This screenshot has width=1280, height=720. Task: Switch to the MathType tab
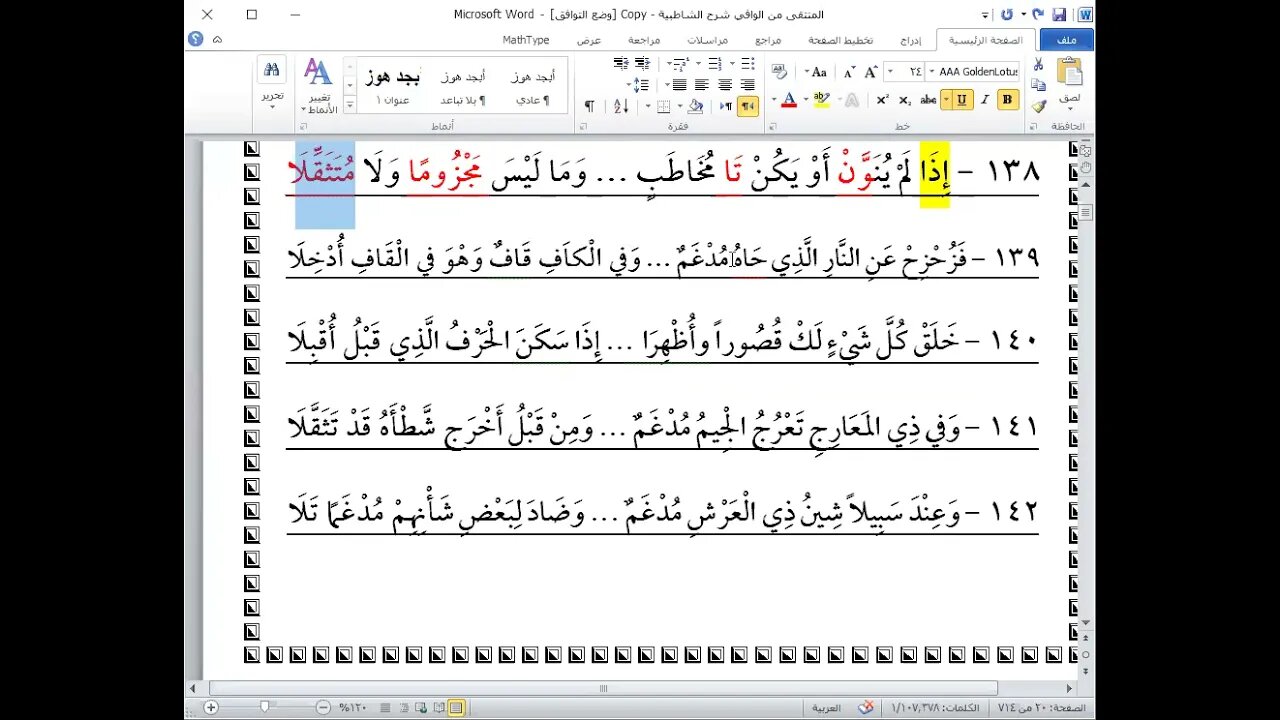(526, 40)
